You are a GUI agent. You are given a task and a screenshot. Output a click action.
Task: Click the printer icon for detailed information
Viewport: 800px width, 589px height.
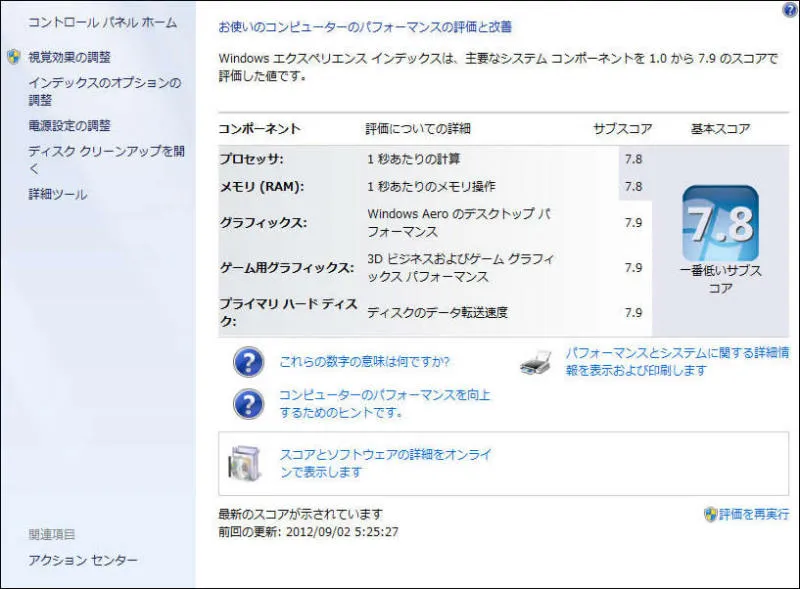tap(535, 365)
